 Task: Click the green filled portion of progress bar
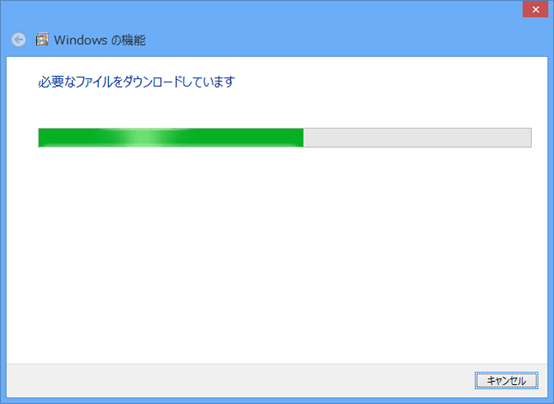(171, 137)
